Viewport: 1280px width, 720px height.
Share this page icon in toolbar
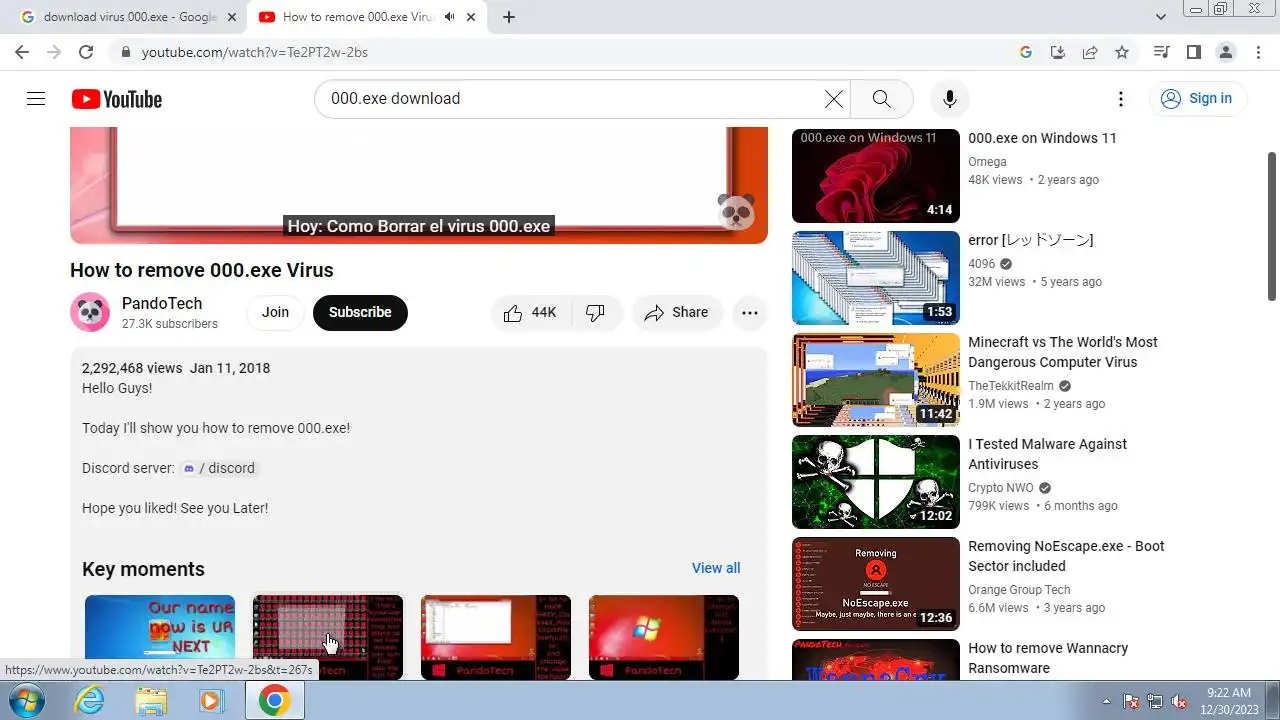click(1090, 52)
